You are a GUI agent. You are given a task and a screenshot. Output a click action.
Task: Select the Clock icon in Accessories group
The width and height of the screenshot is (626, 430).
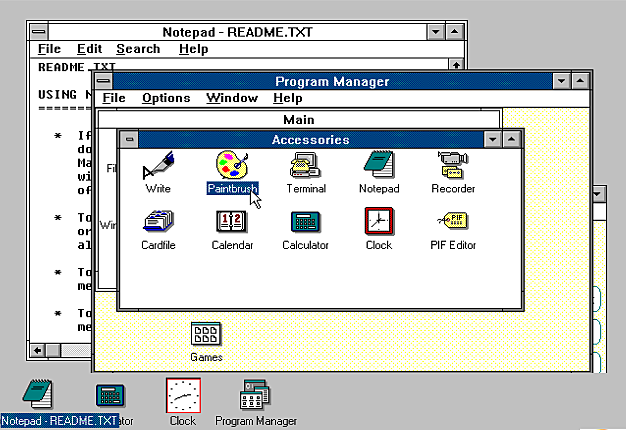[379, 221]
